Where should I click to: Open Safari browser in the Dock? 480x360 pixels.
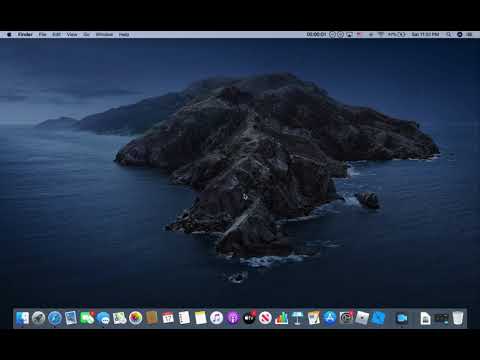pos(55,318)
